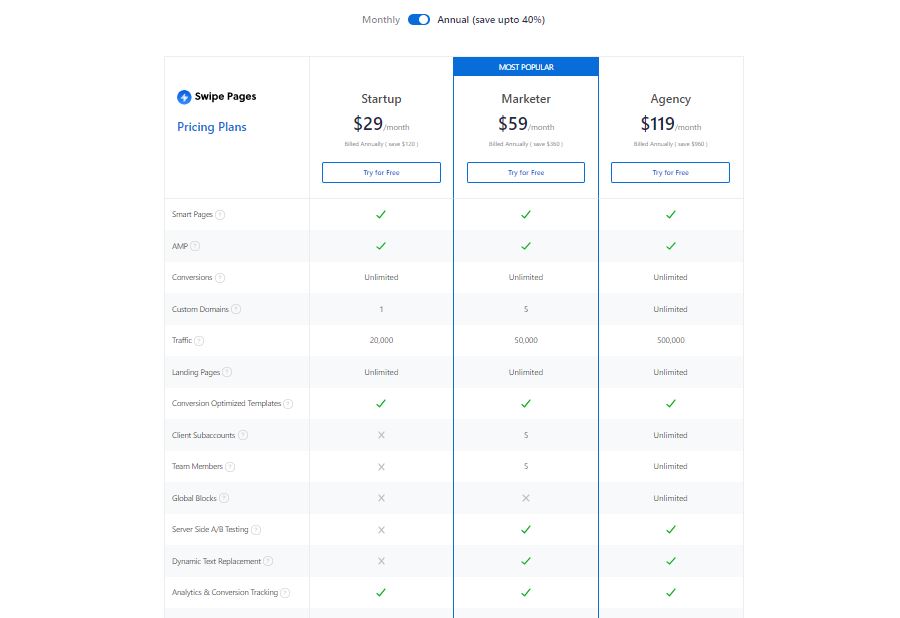The image size is (900, 618).
Task: Click the Marketer Landing Pages Unlimited value
Action: pyautogui.click(x=526, y=372)
